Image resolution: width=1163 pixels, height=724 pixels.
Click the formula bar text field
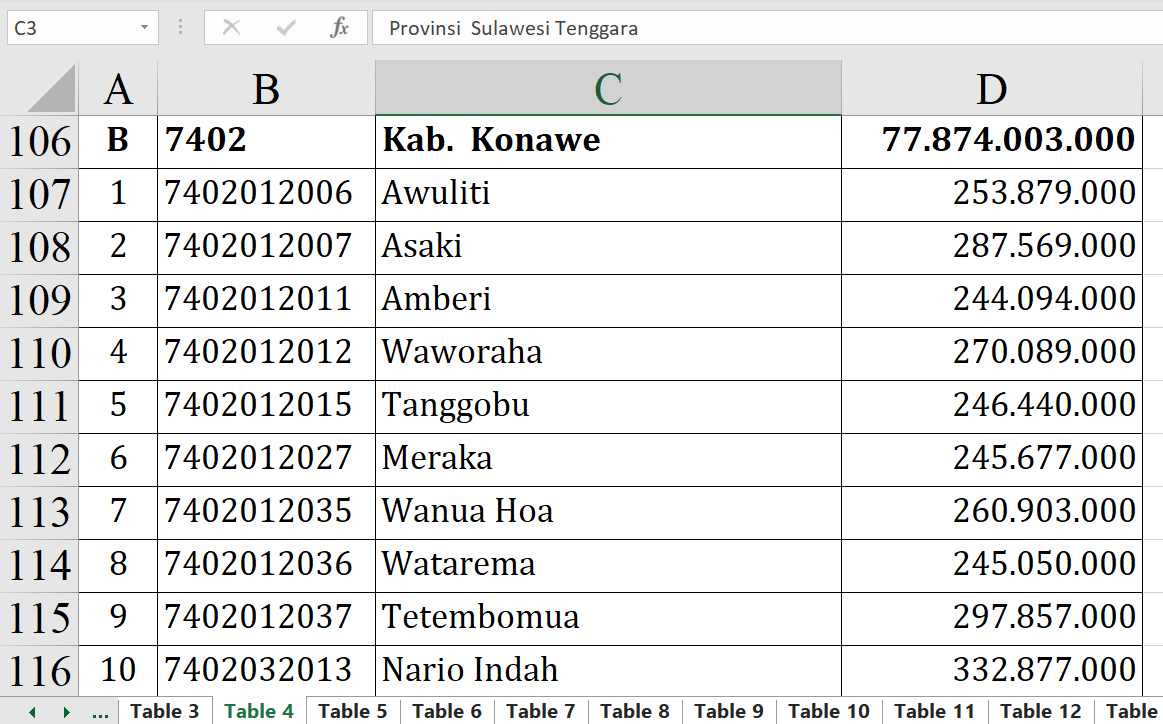click(760, 28)
